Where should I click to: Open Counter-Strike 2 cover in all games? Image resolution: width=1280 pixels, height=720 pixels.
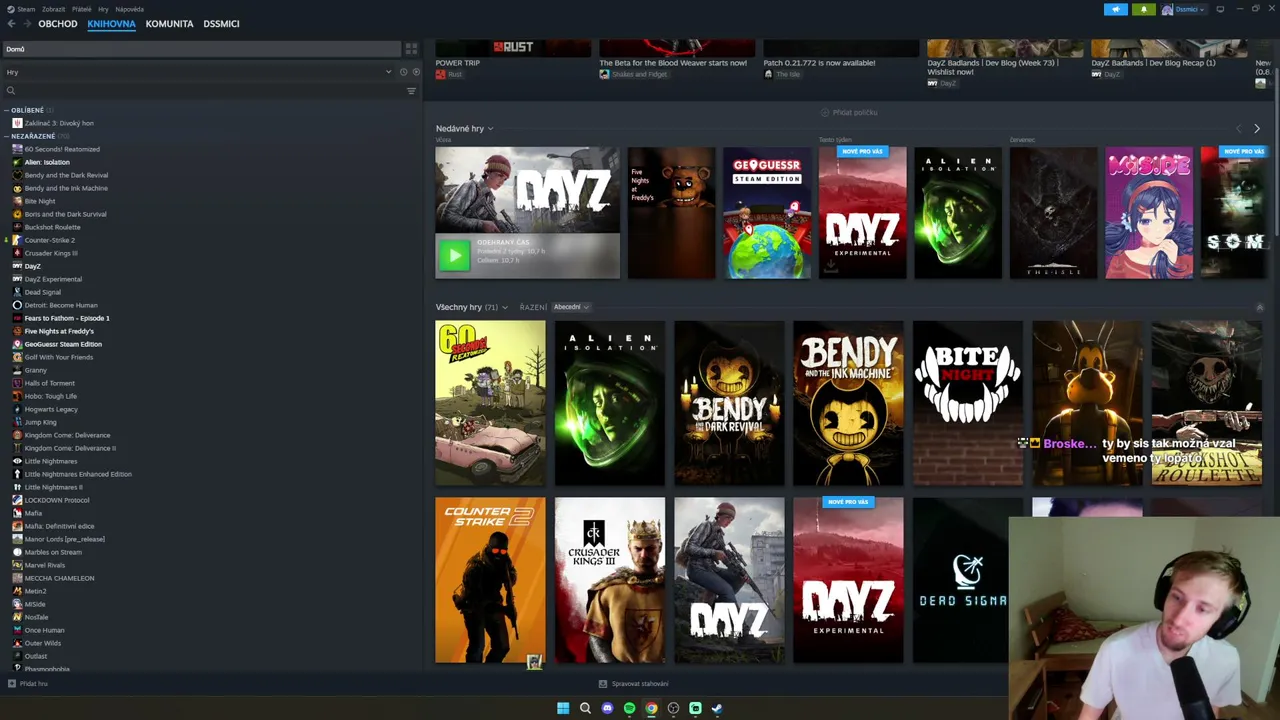[x=490, y=580]
